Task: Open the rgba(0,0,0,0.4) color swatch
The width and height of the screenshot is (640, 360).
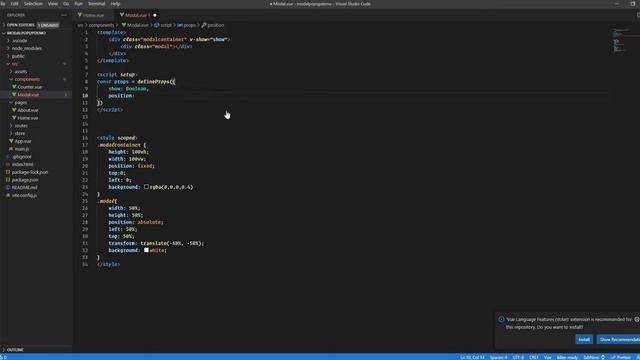Action: (146, 187)
